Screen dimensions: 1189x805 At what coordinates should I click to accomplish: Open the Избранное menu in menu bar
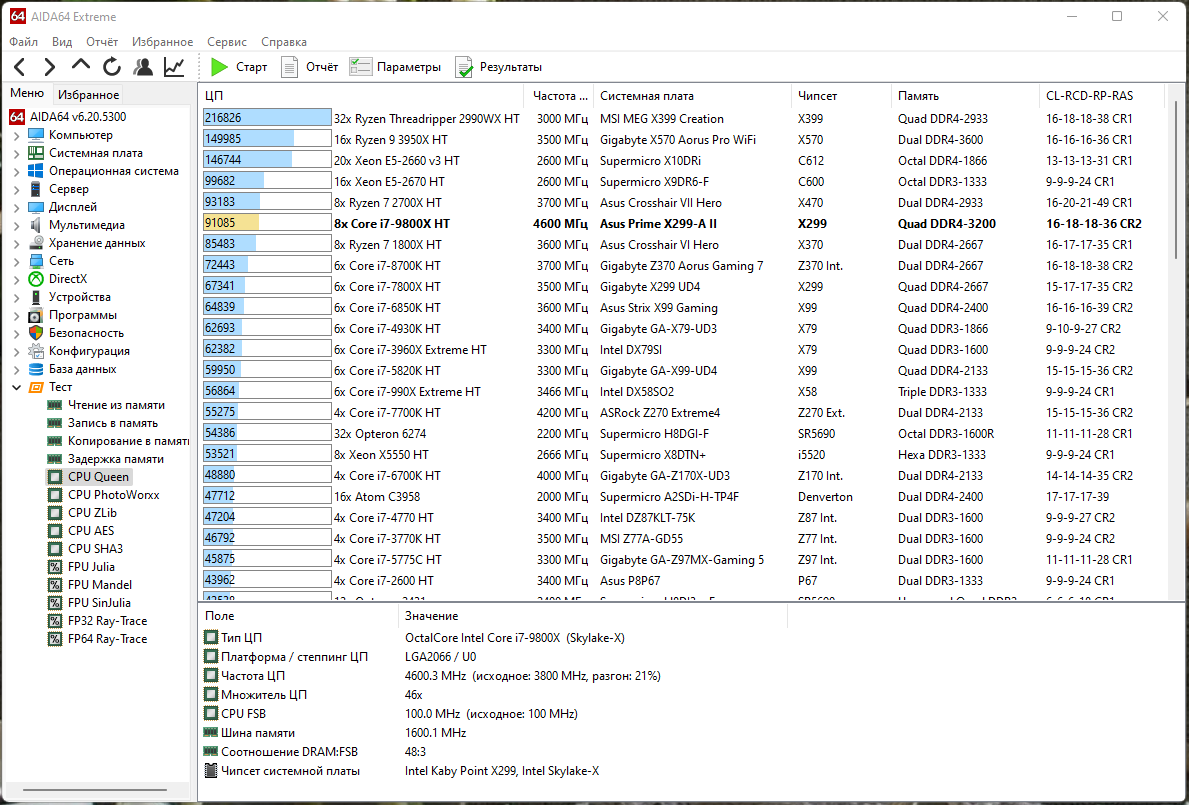162,42
